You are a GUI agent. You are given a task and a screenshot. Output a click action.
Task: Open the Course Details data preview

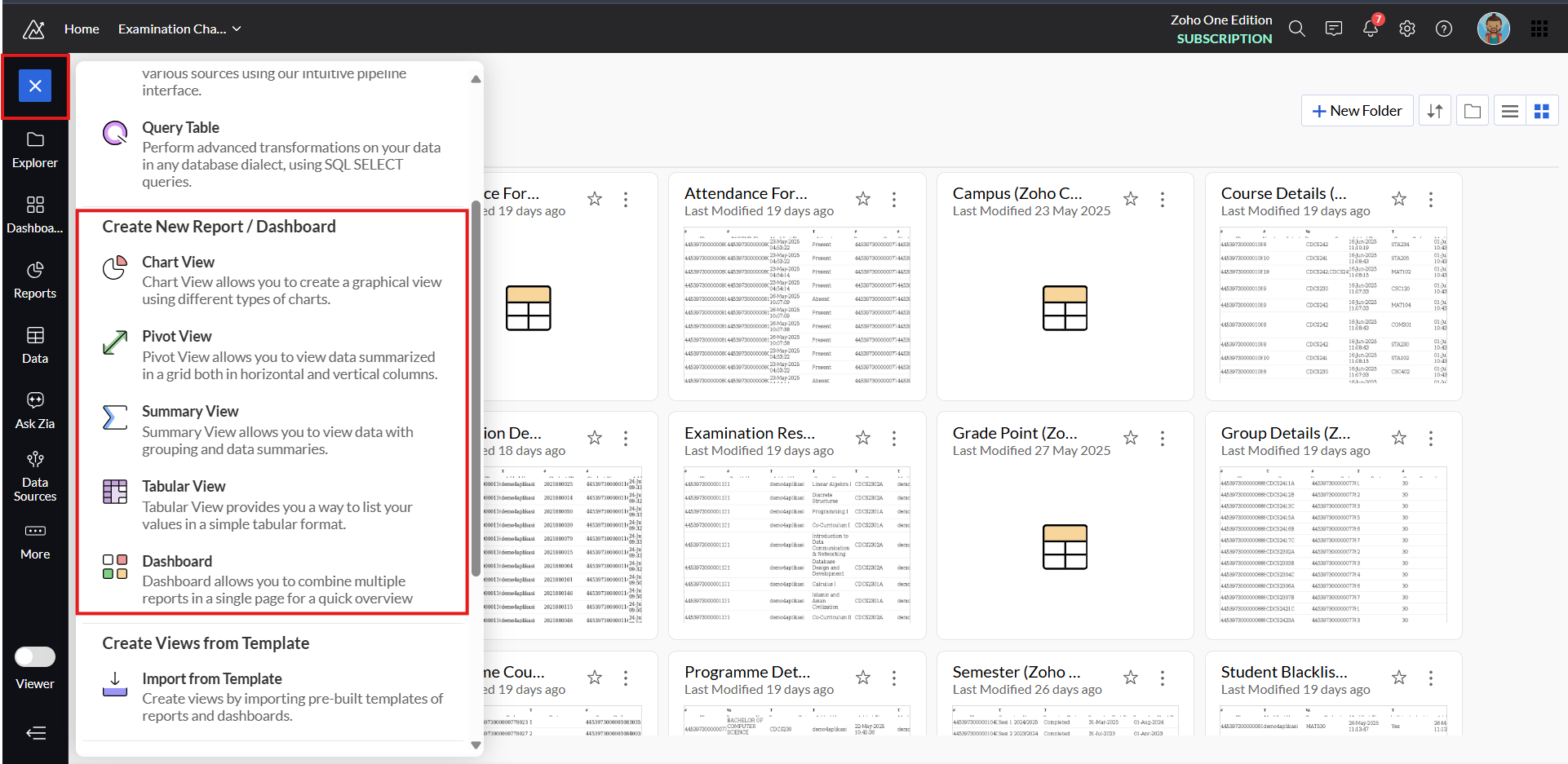coord(1333,306)
